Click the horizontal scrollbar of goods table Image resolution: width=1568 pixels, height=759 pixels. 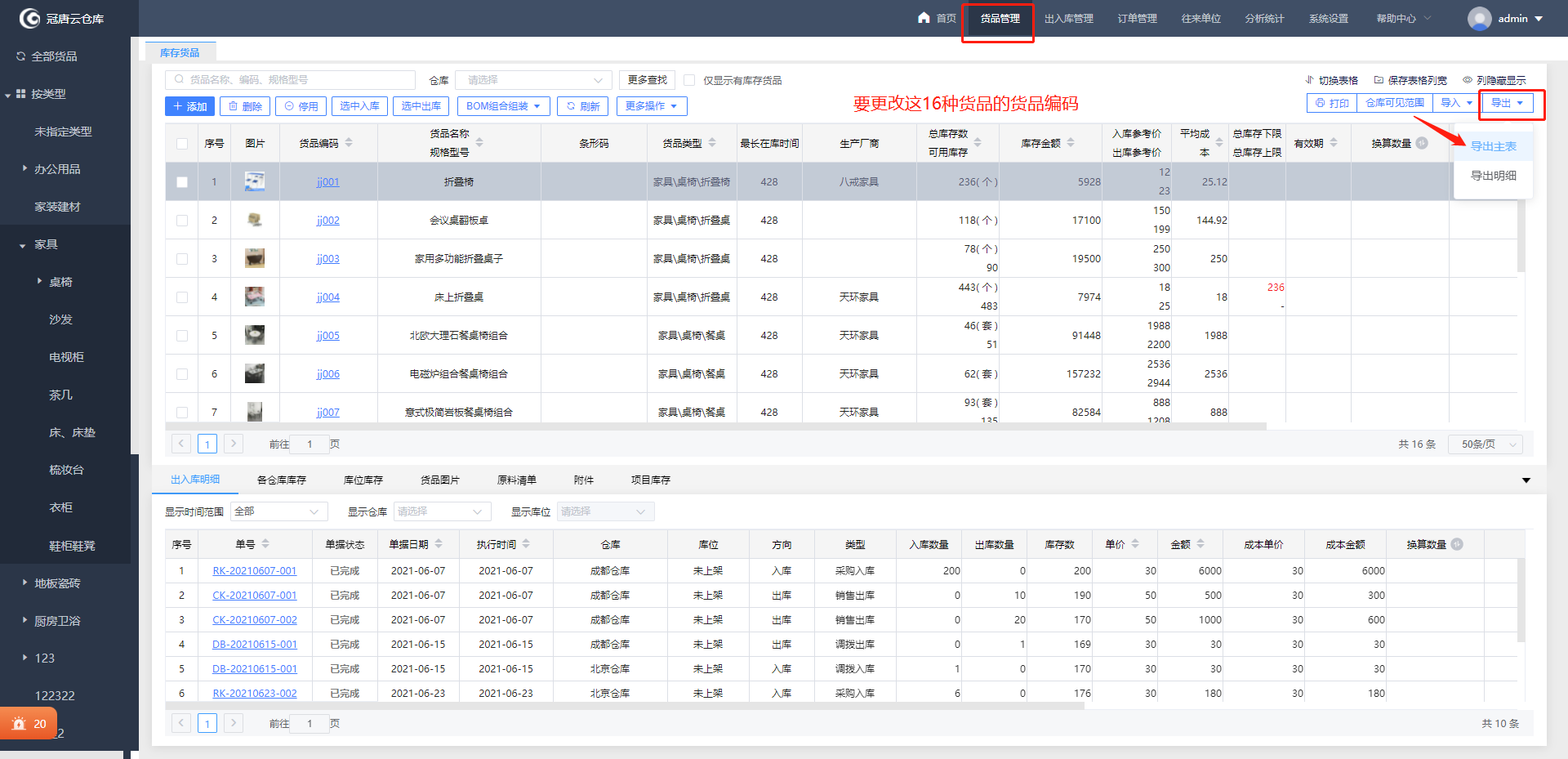715,426
